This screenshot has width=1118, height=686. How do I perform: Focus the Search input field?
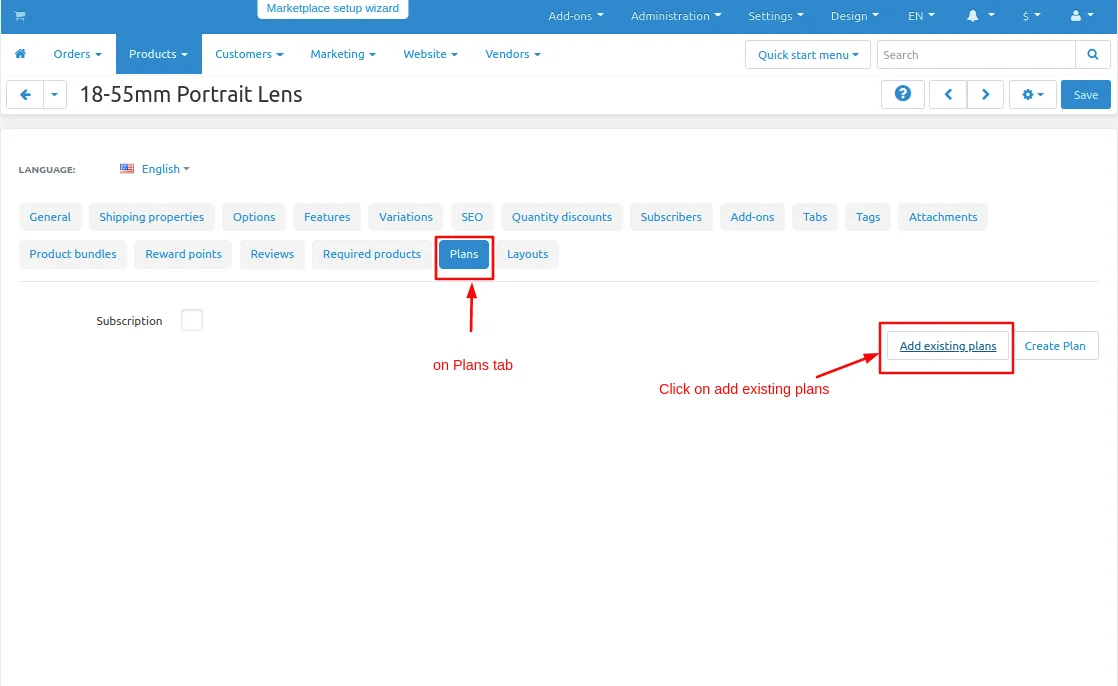click(976, 55)
